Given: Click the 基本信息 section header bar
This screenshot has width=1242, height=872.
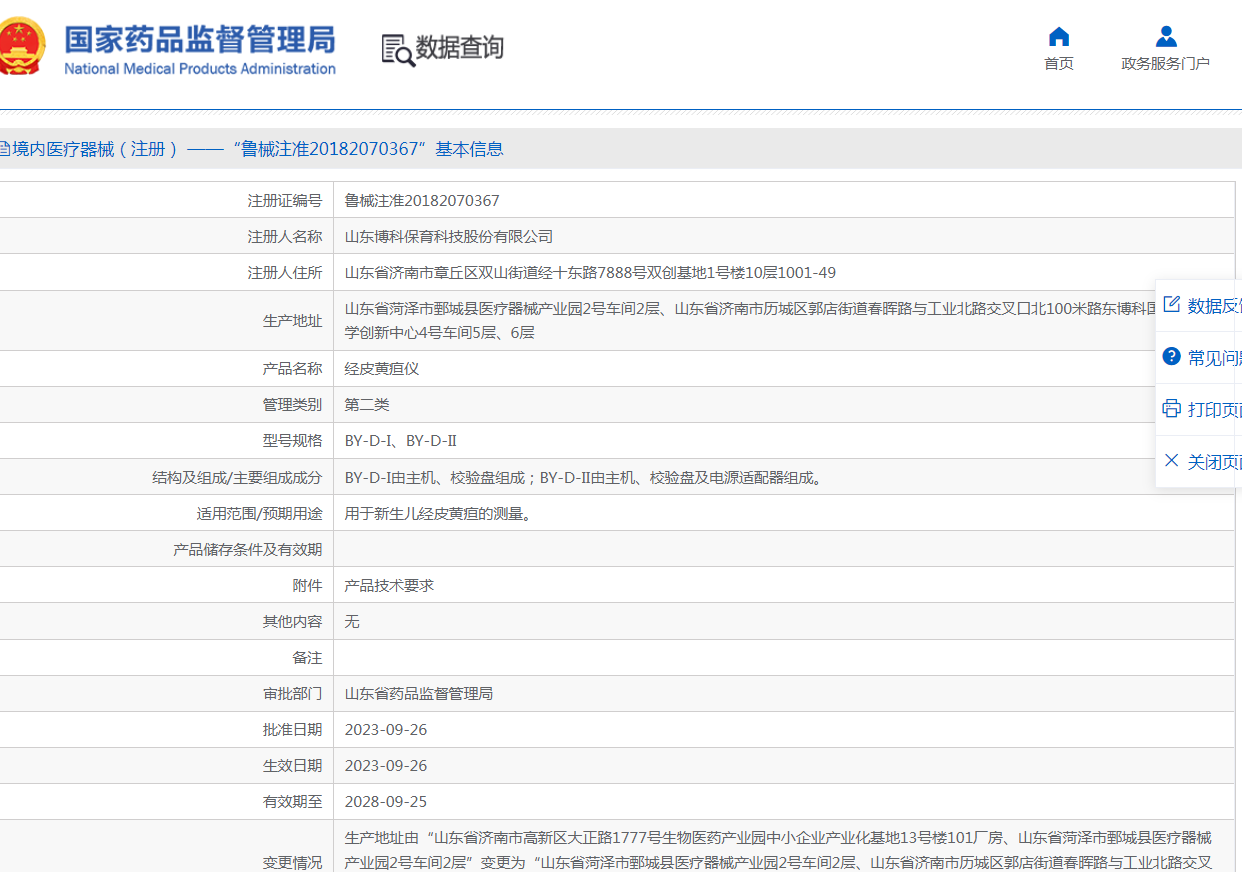Looking at the screenshot, I should (600, 150).
